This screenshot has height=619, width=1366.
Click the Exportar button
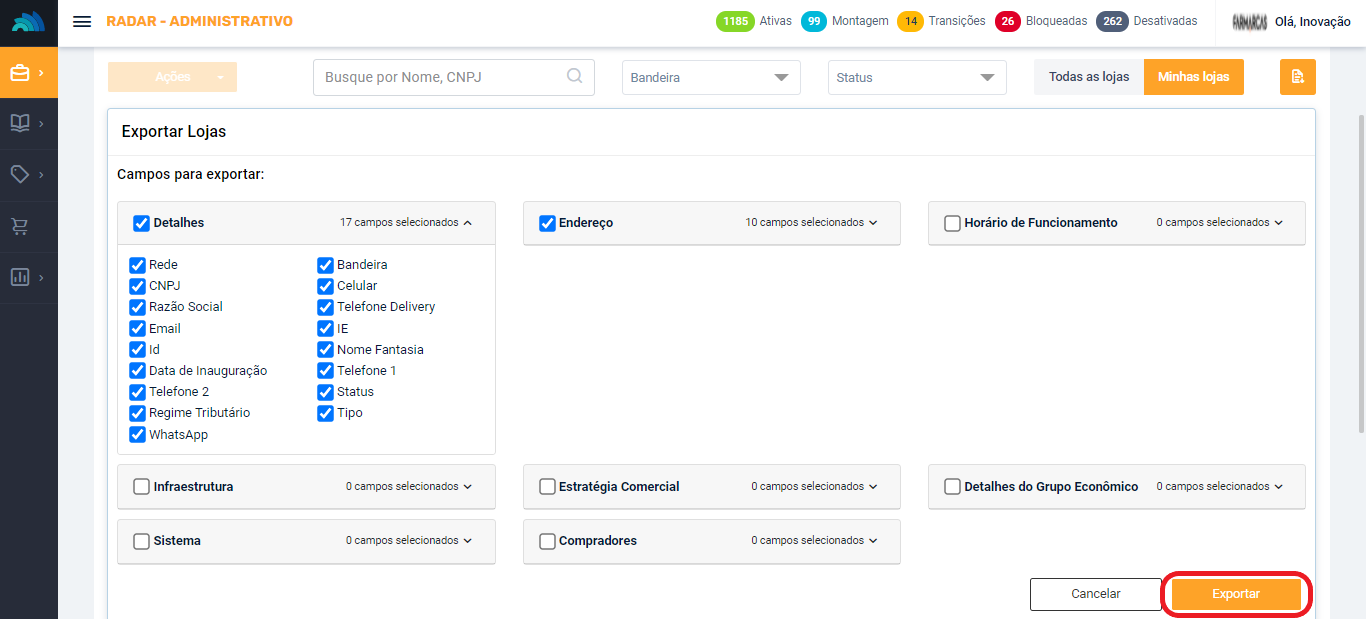(x=1236, y=594)
